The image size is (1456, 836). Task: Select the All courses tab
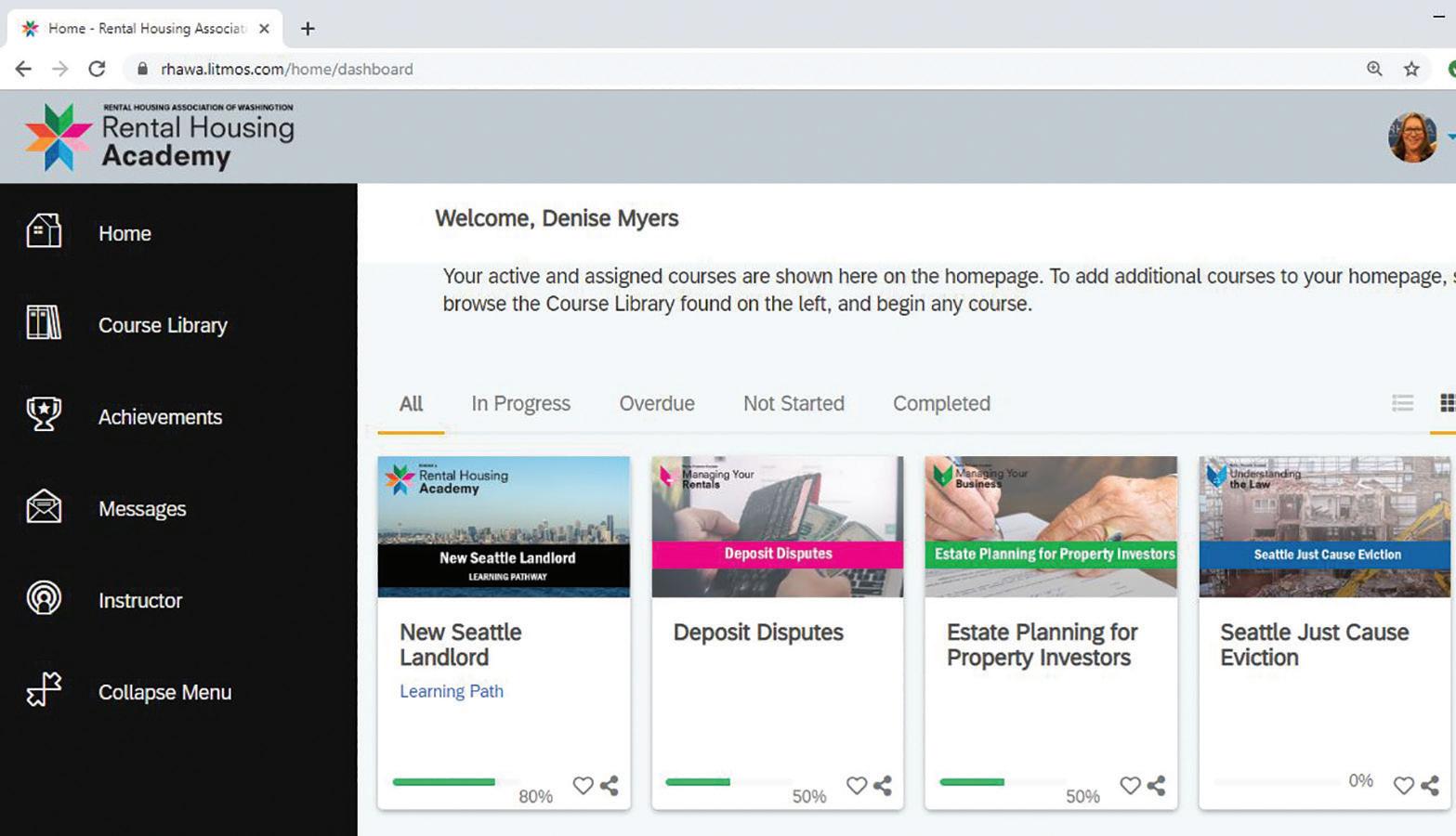tap(411, 404)
